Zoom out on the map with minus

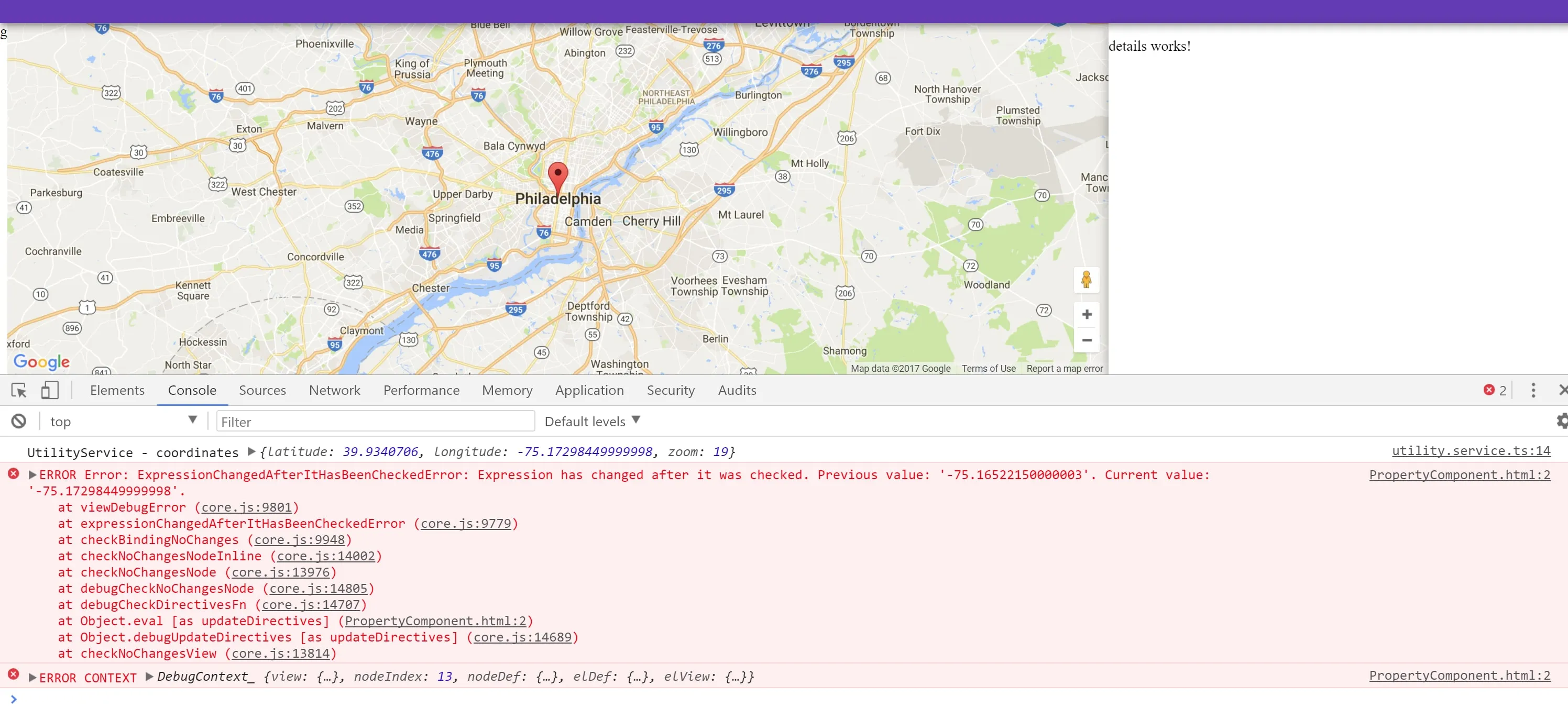tap(1087, 340)
